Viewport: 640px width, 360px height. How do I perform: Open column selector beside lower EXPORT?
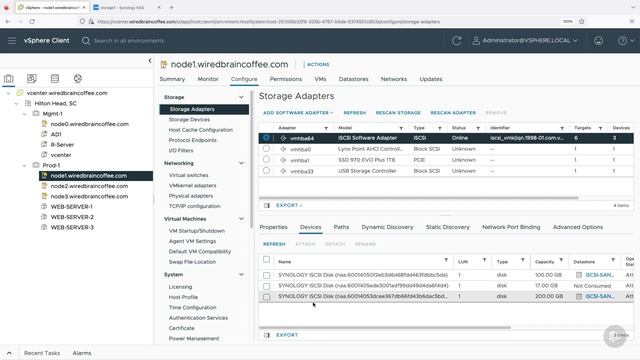(267, 335)
